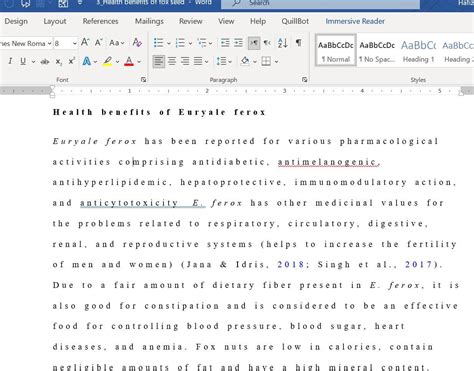Viewport: 474px width, 371px height.
Task: Open the QuillBot tab
Action: coord(295,21)
